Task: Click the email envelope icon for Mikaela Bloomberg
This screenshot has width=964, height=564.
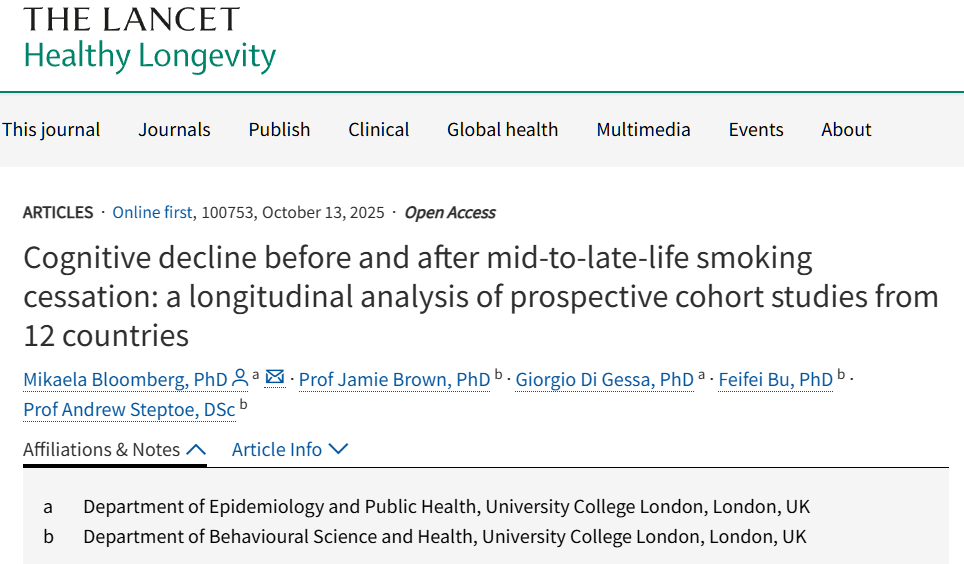Action: click(275, 378)
